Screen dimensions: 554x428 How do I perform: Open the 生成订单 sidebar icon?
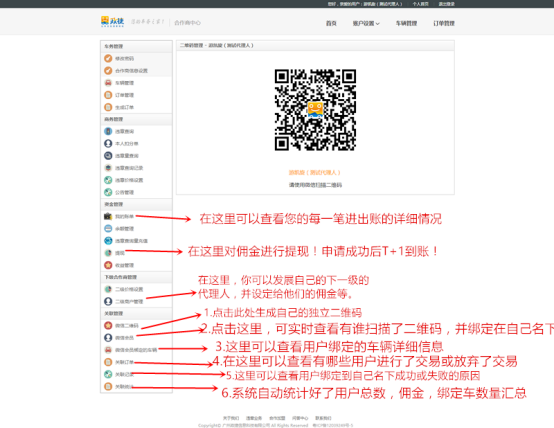[108, 107]
